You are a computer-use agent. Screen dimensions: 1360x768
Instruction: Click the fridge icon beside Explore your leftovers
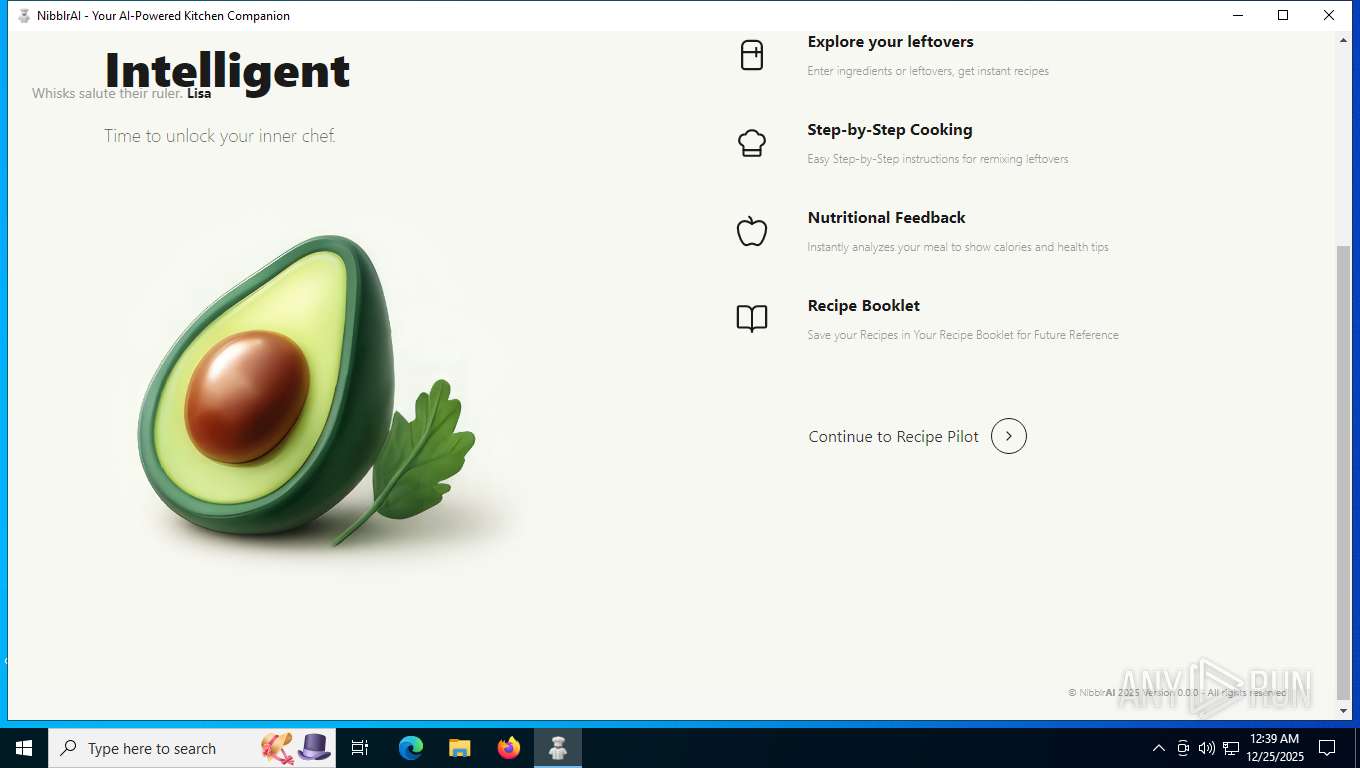pos(752,55)
